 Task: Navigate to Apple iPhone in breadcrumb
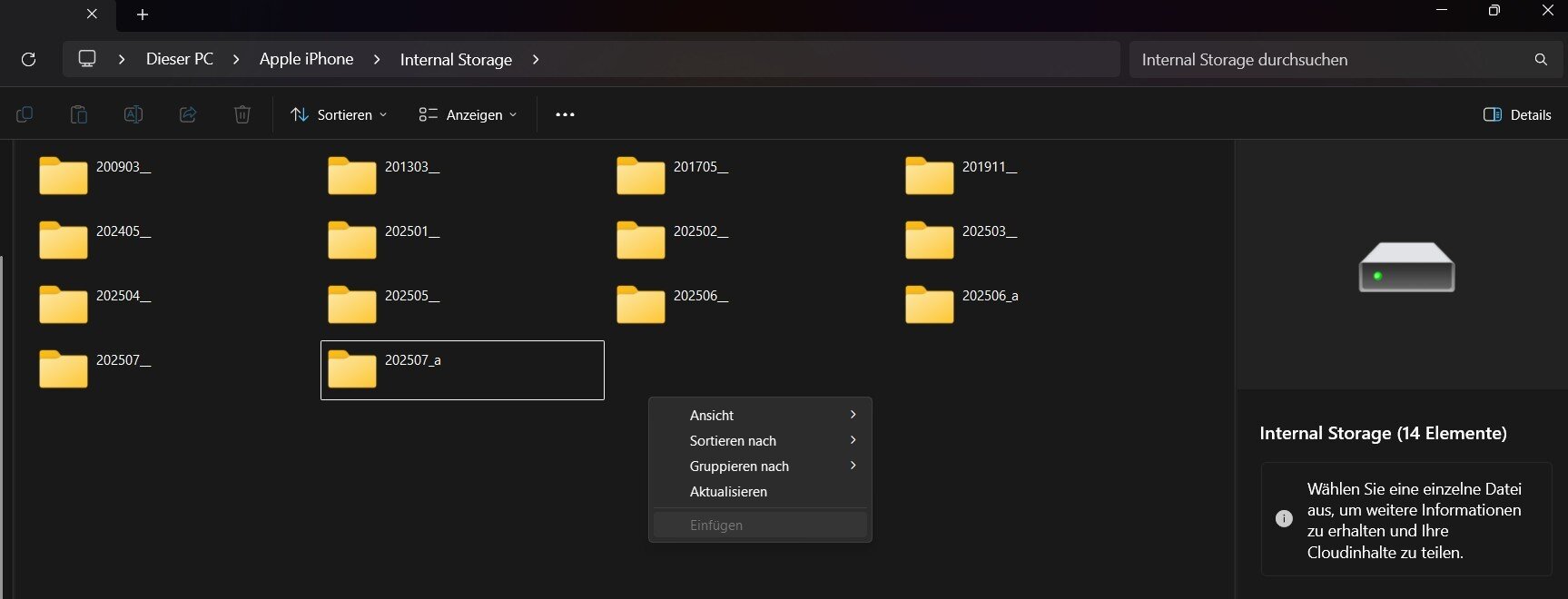point(306,59)
